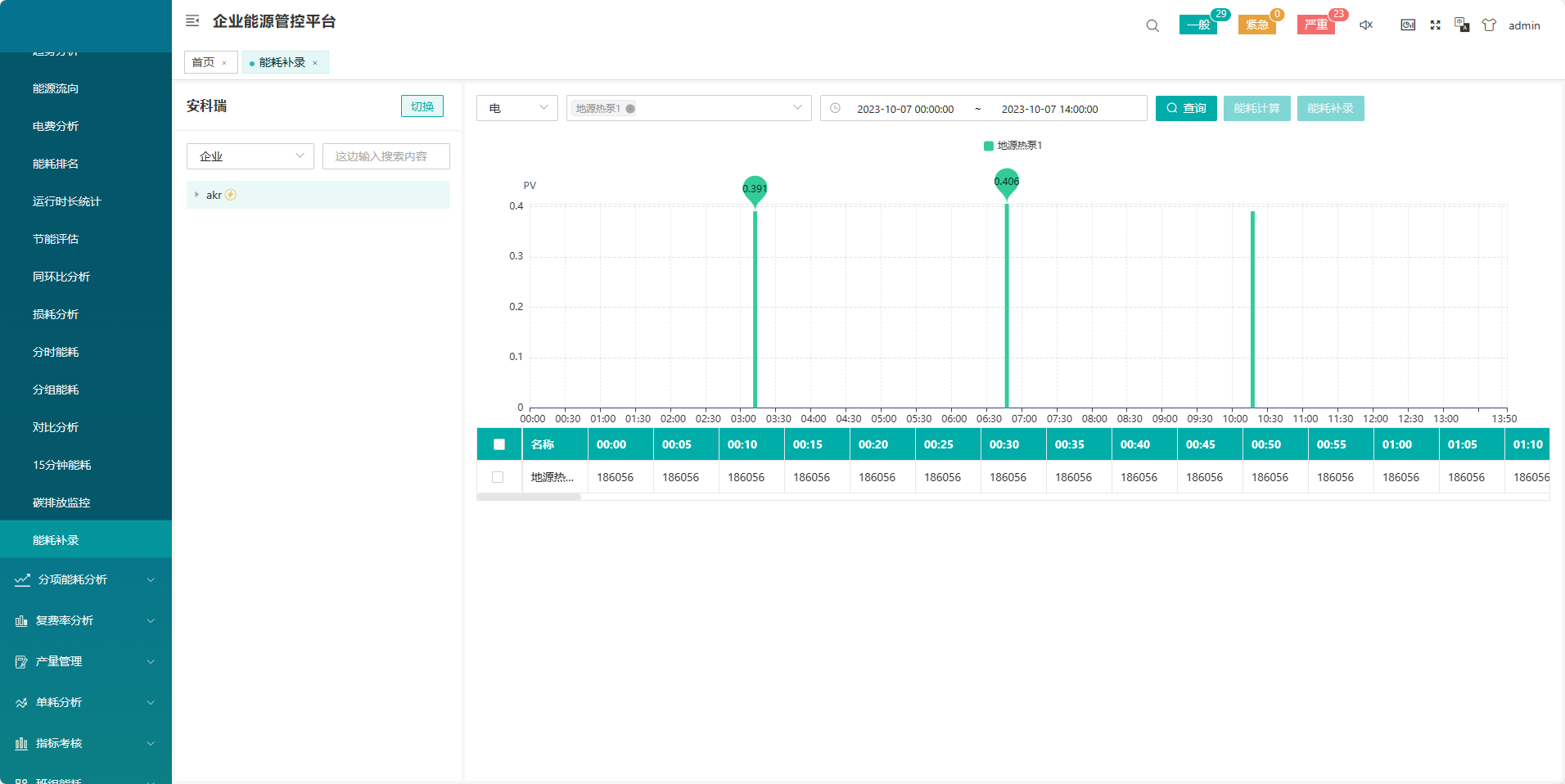Open the 电 energy type dropdown
The width and height of the screenshot is (1565, 784).
pyautogui.click(x=516, y=108)
